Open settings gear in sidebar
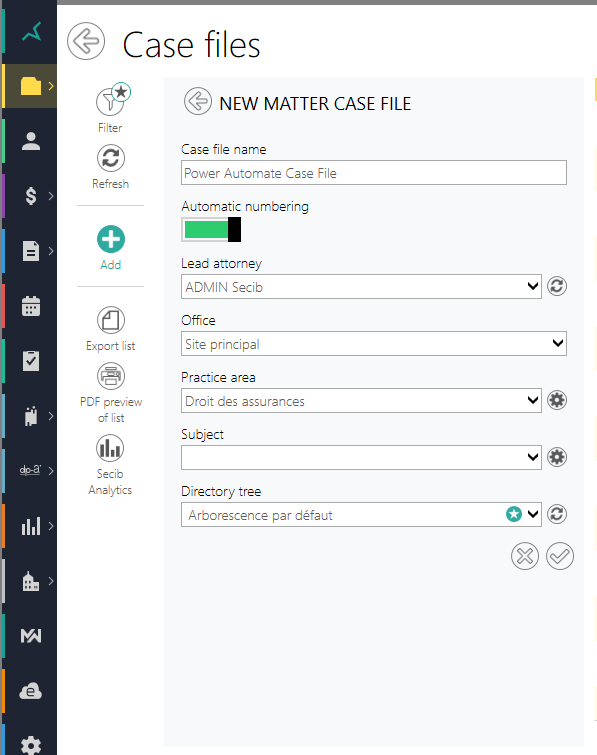The width and height of the screenshot is (597, 755). [x=31, y=745]
